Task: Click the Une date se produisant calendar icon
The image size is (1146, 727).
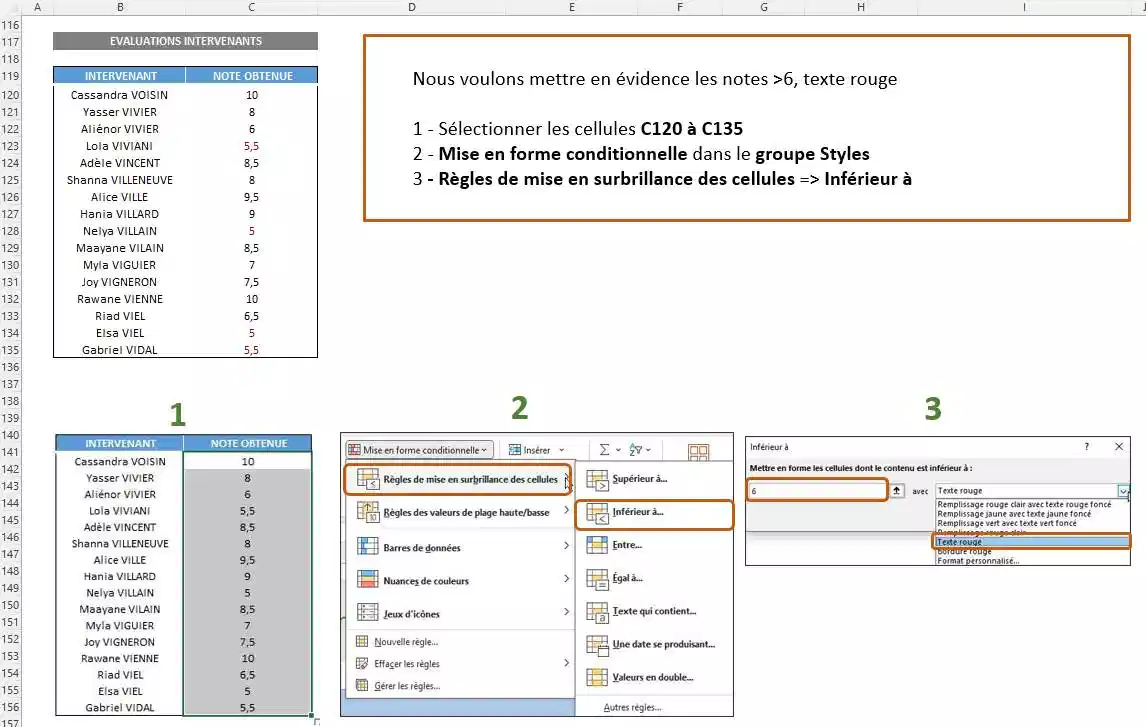Action: 597,645
